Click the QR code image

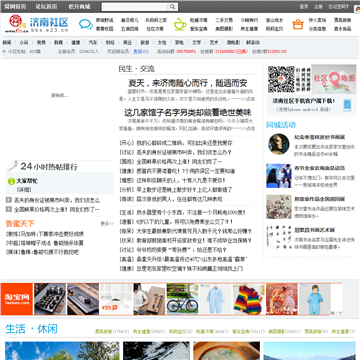pos(281,79)
